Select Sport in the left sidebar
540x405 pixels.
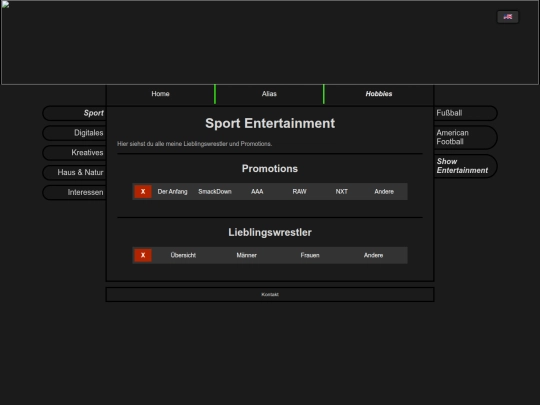pyautogui.click(x=74, y=113)
